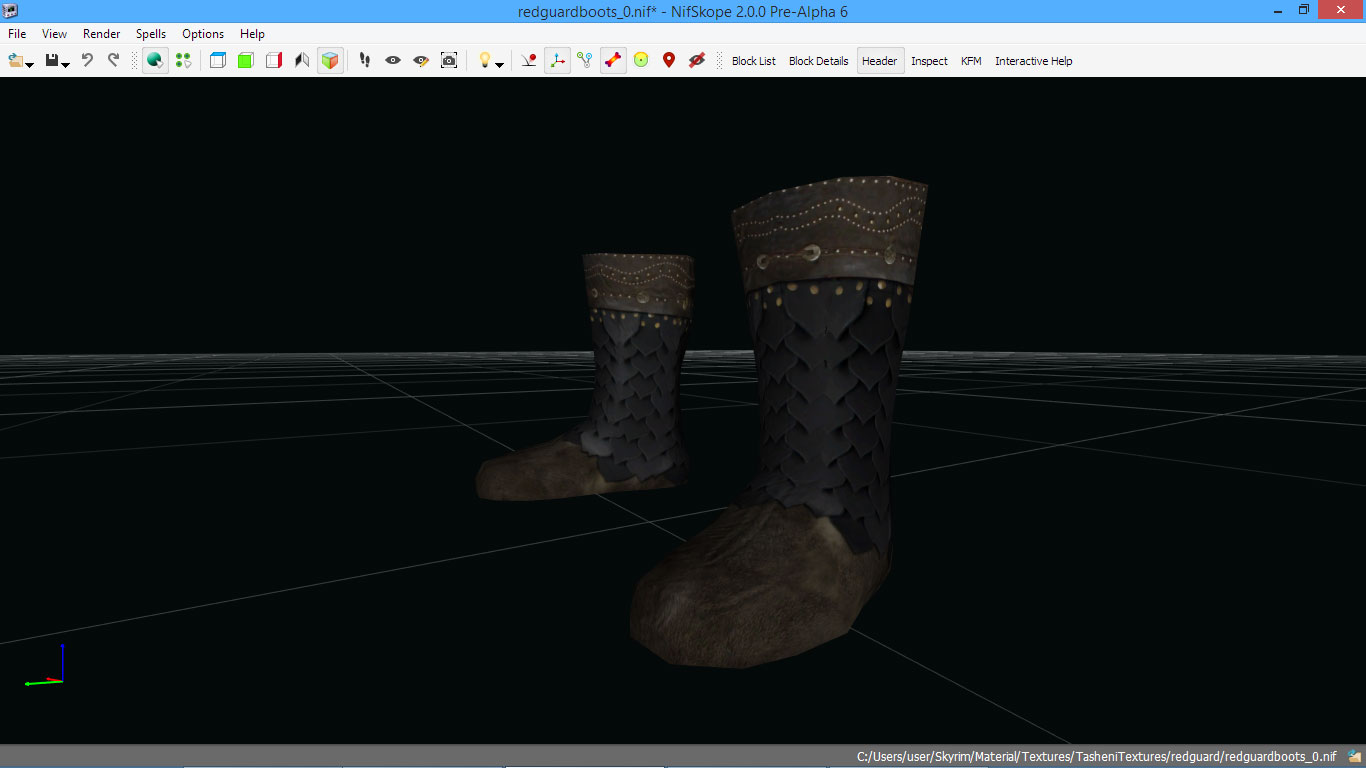
Task: Click the footsteps walk-mode icon
Action: pyautogui.click(x=365, y=61)
